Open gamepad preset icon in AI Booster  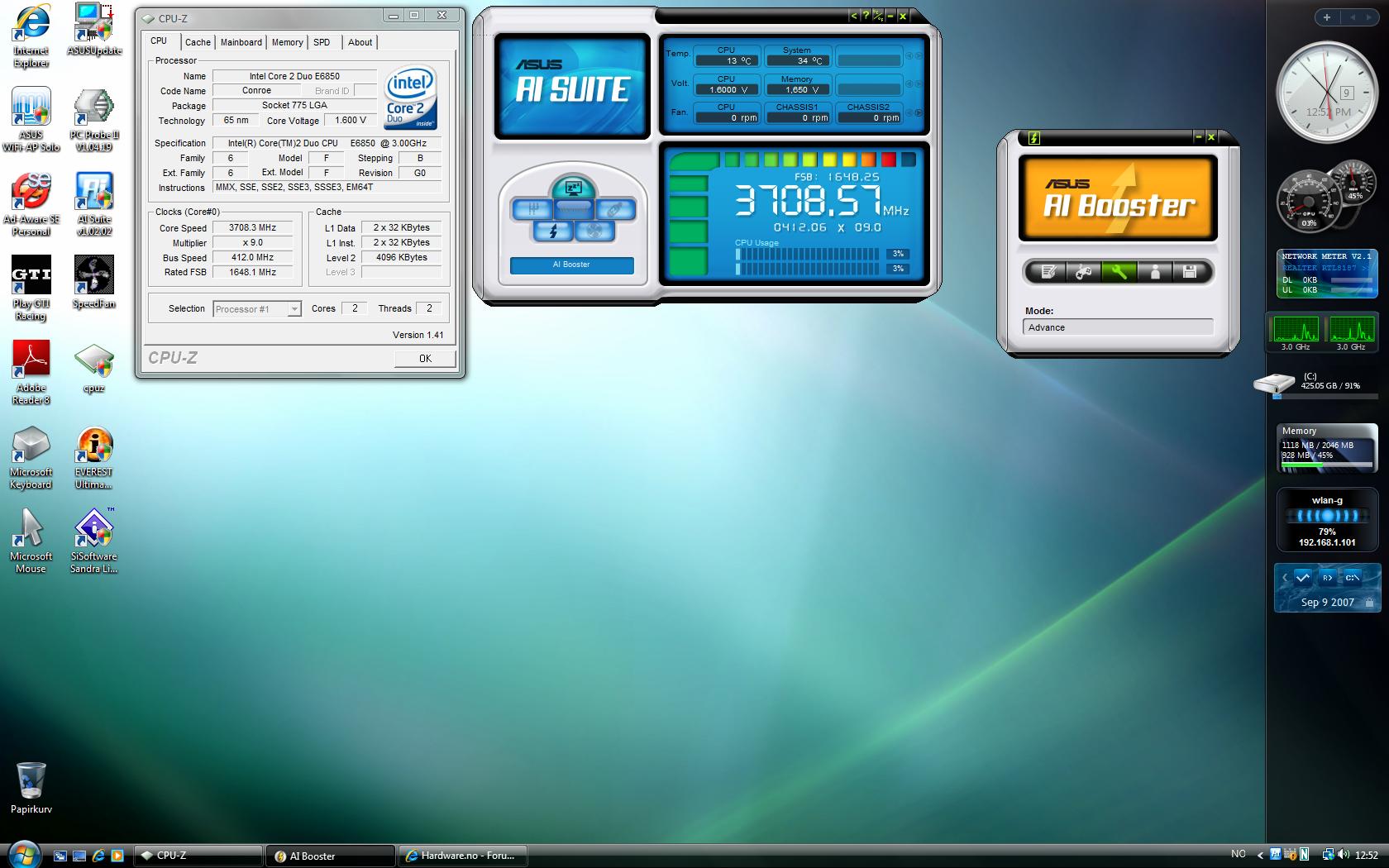pos(1083,271)
